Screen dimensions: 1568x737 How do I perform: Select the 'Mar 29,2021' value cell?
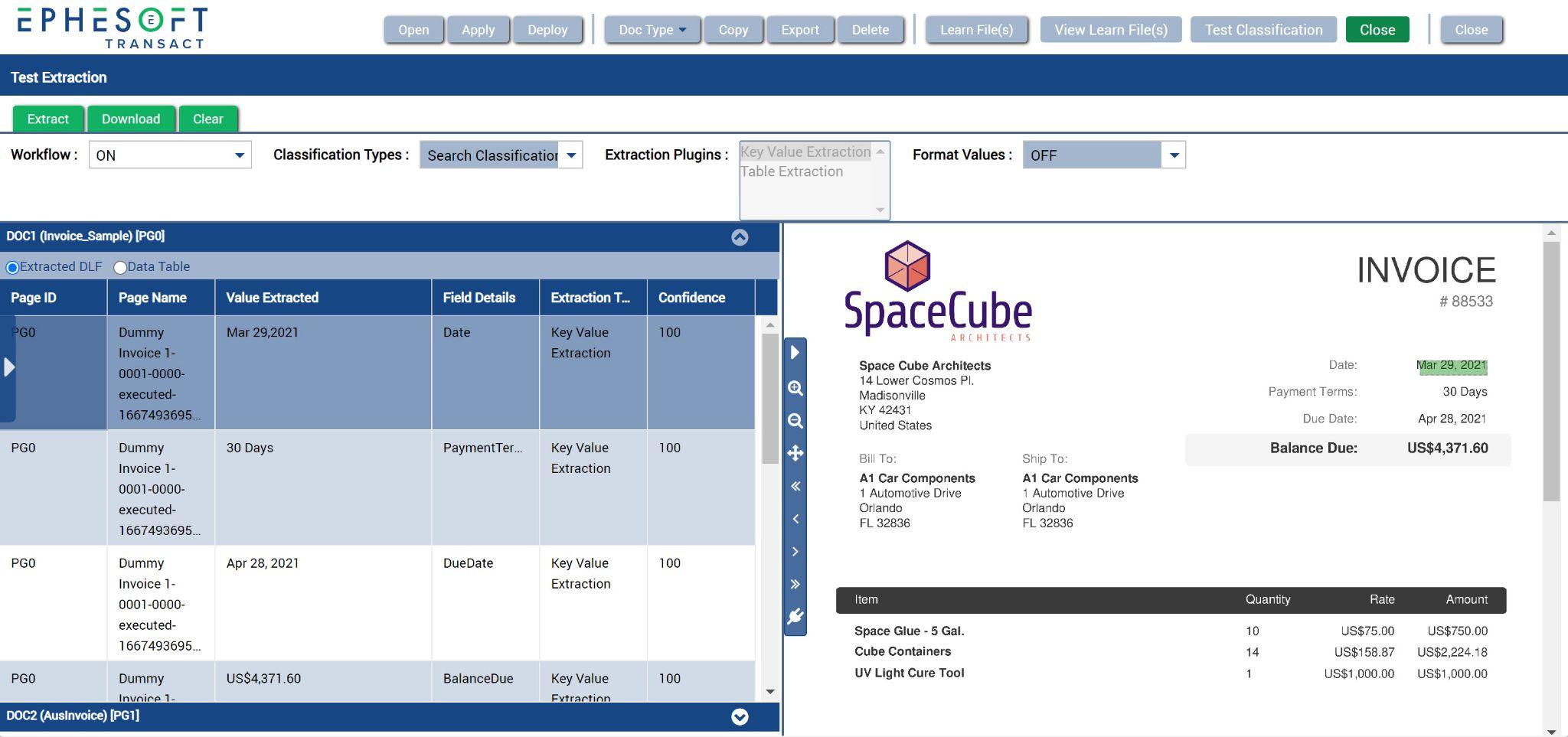323,373
